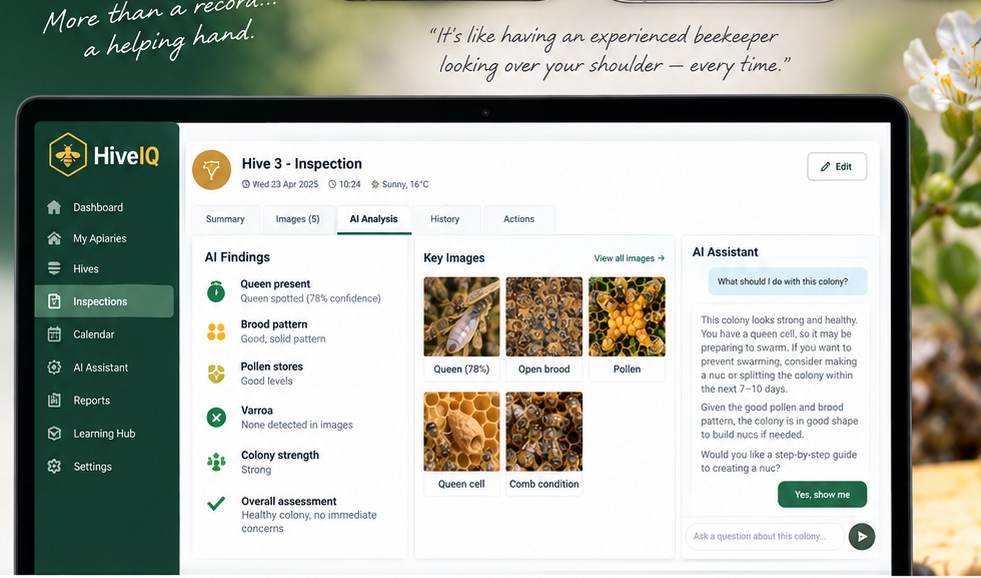Click the AI Assistant panel heading
Viewport: 981px width, 578px height.
coord(725,252)
